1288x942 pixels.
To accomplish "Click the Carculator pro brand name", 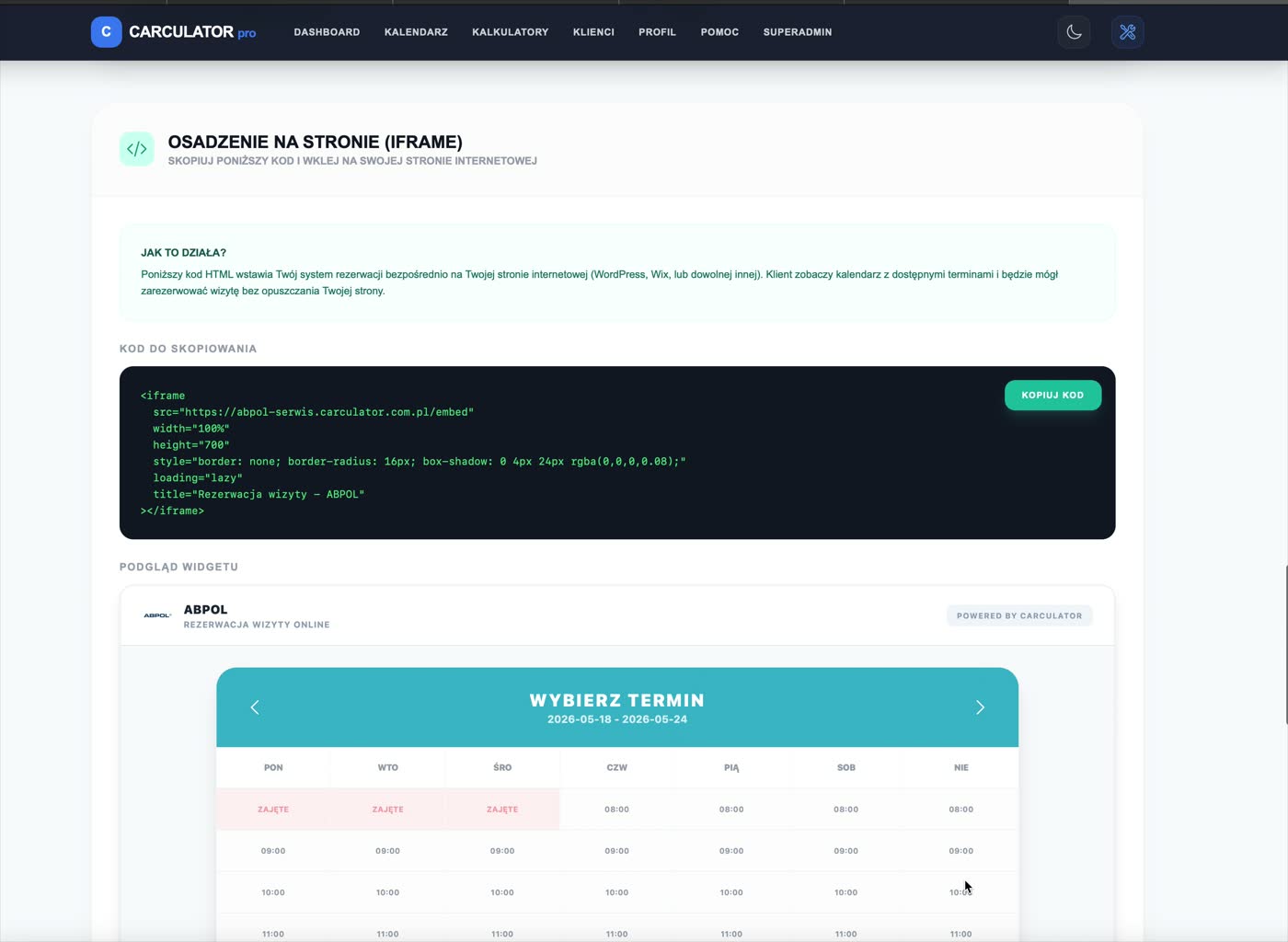I will [192, 32].
